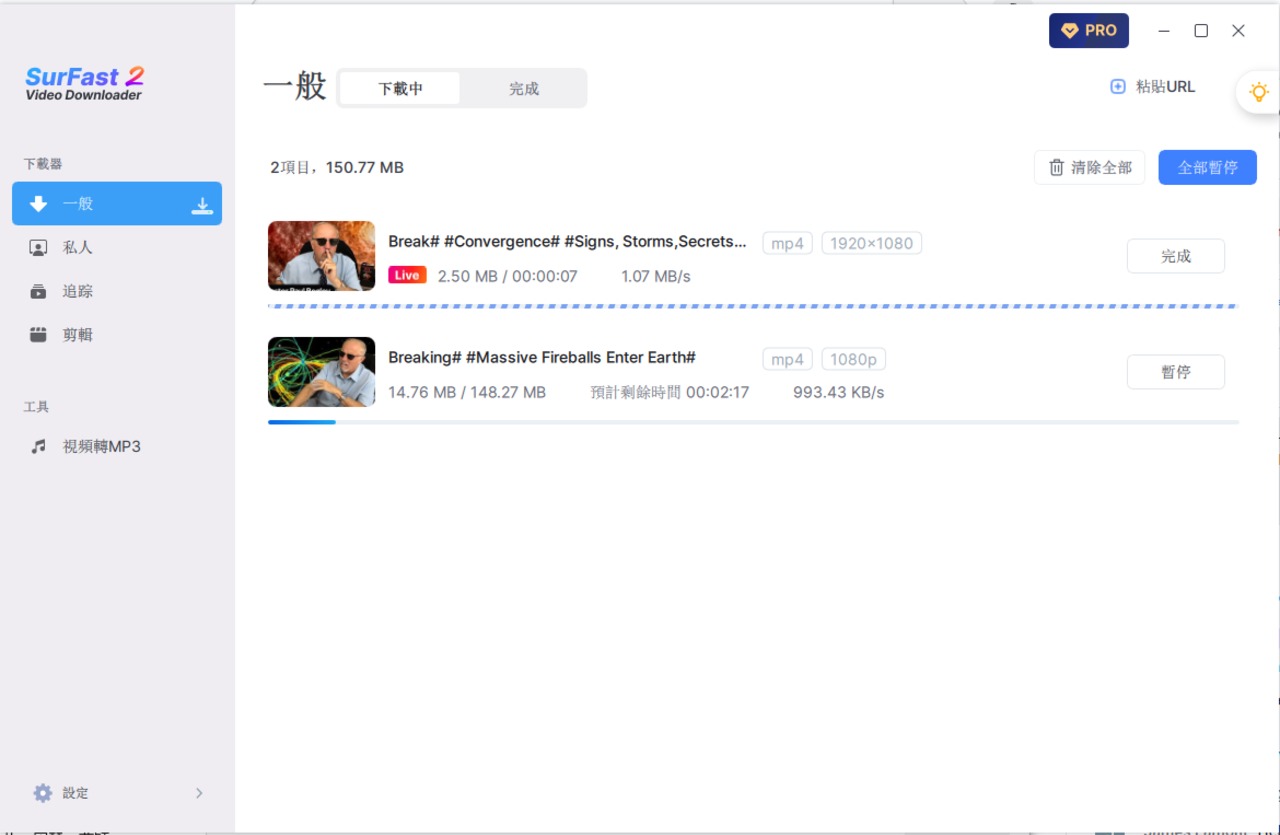Click the lightbulb tips icon
This screenshot has height=835, width=1280.
point(1258,92)
